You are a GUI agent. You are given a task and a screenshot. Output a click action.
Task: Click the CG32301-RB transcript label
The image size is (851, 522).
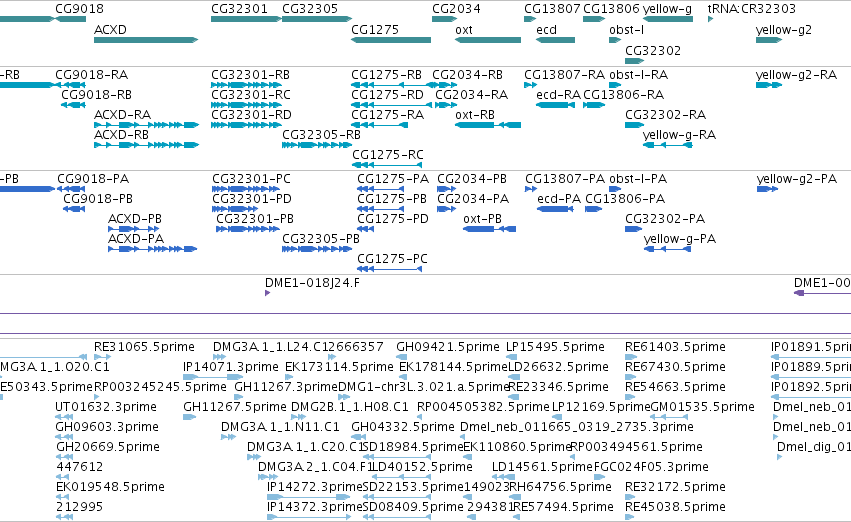(x=251, y=75)
